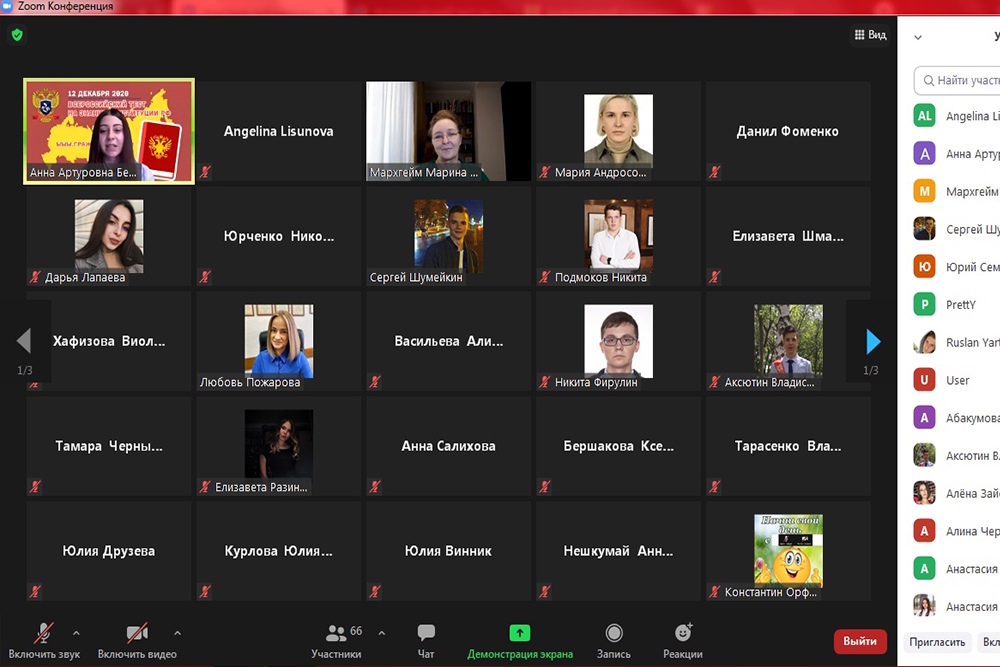Click Аксютин Владис… participant tile
The image size is (1000, 667).
click(x=788, y=341)
